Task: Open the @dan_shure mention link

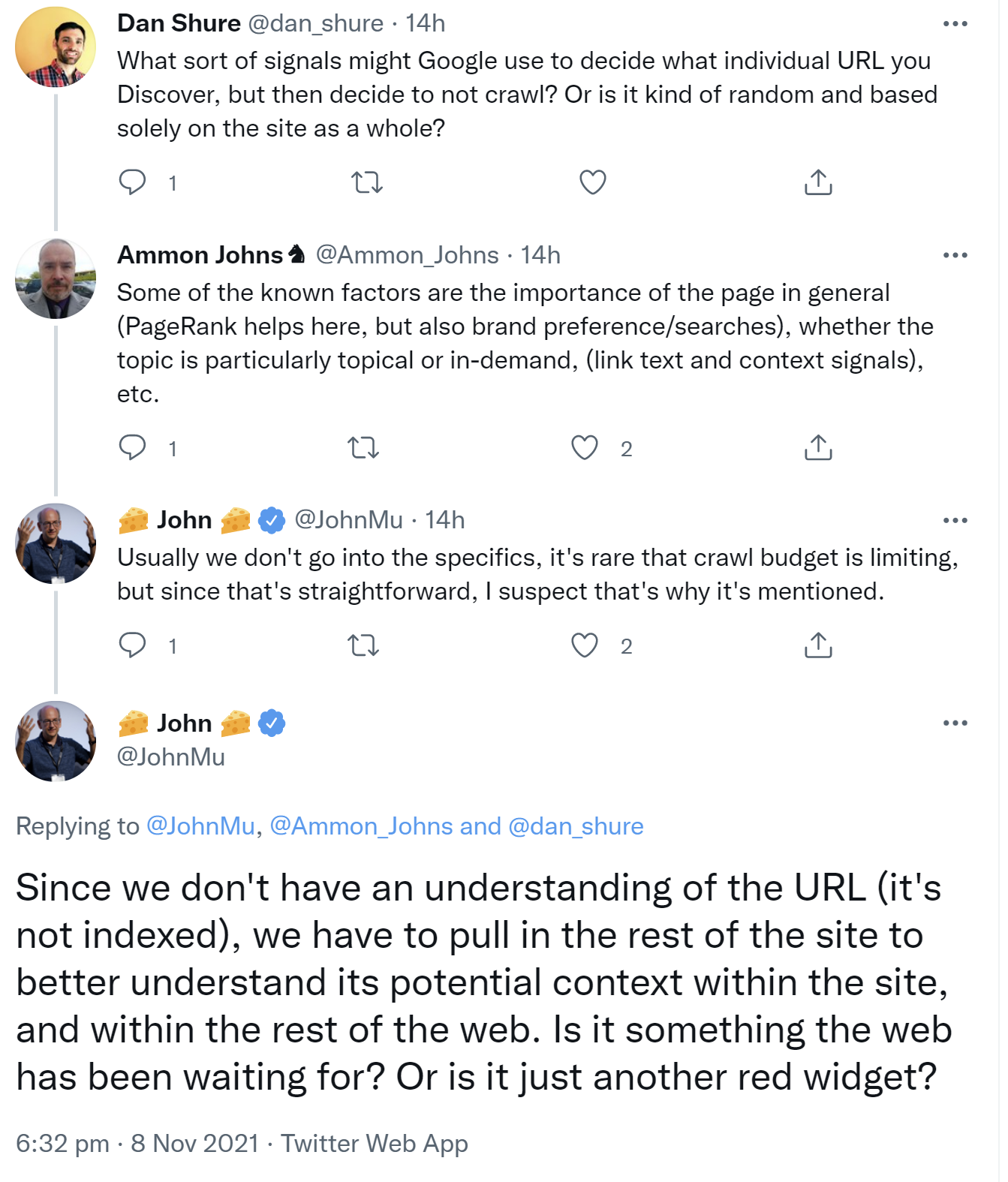Action: [576, 826]
